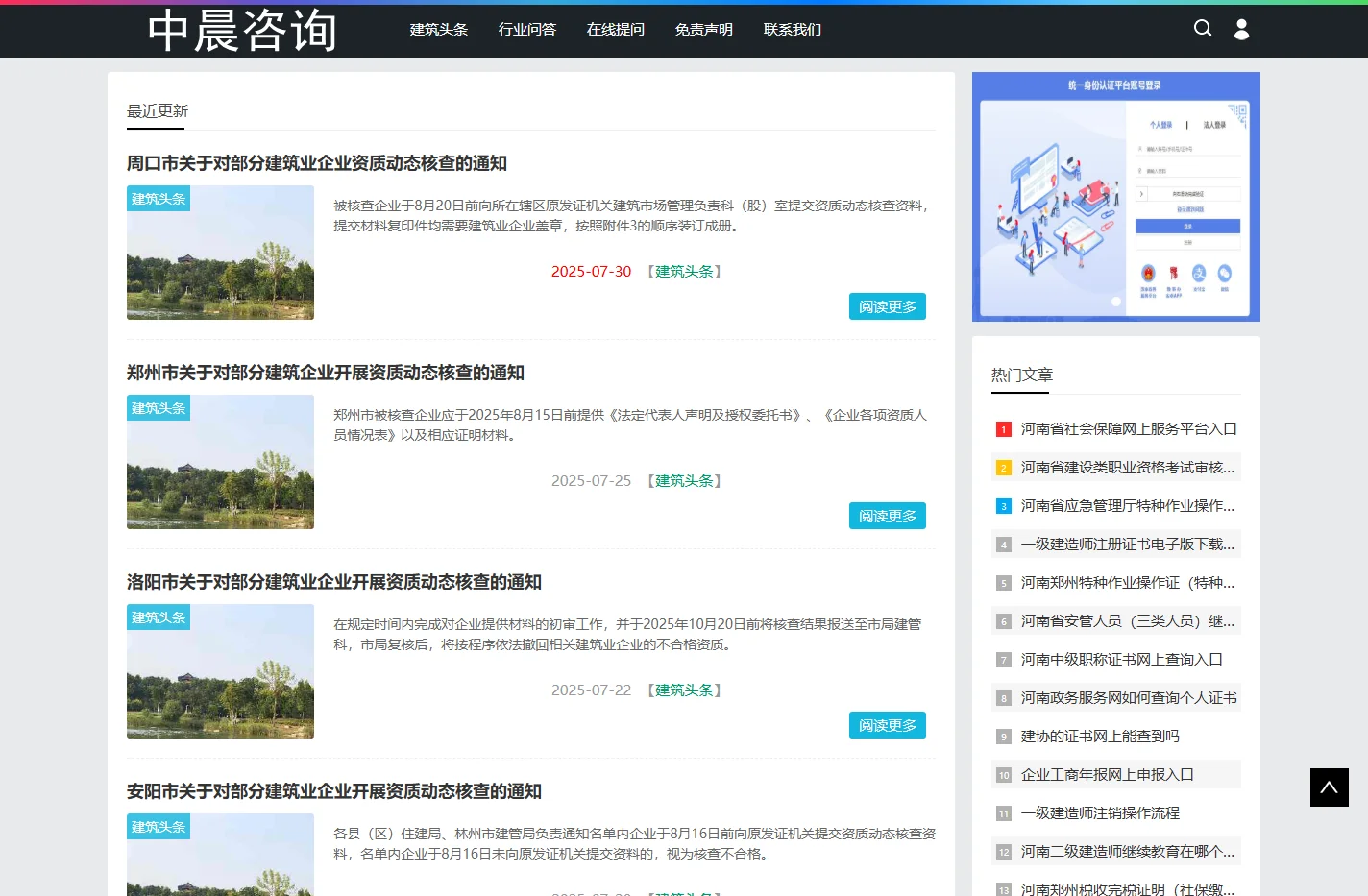Click the date 2025-07-22 on 洛阳市 article

591,690
